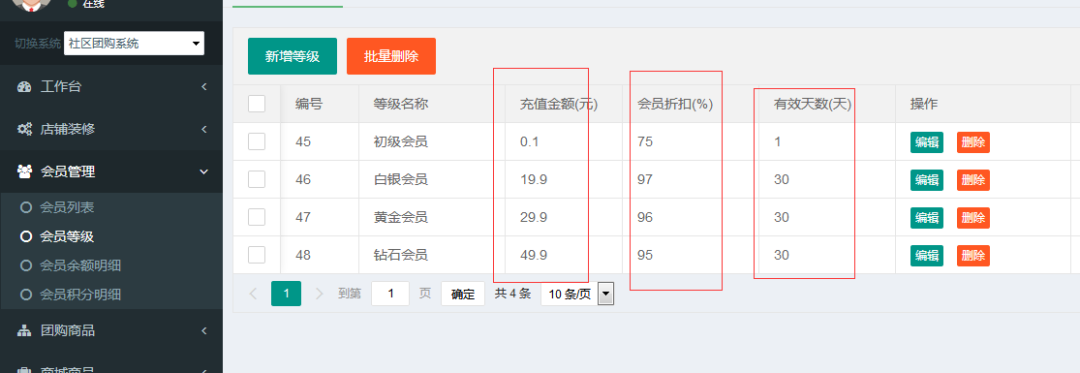Click the 共 4 条 total count text
1080x373 pixels.
[512, 295]
